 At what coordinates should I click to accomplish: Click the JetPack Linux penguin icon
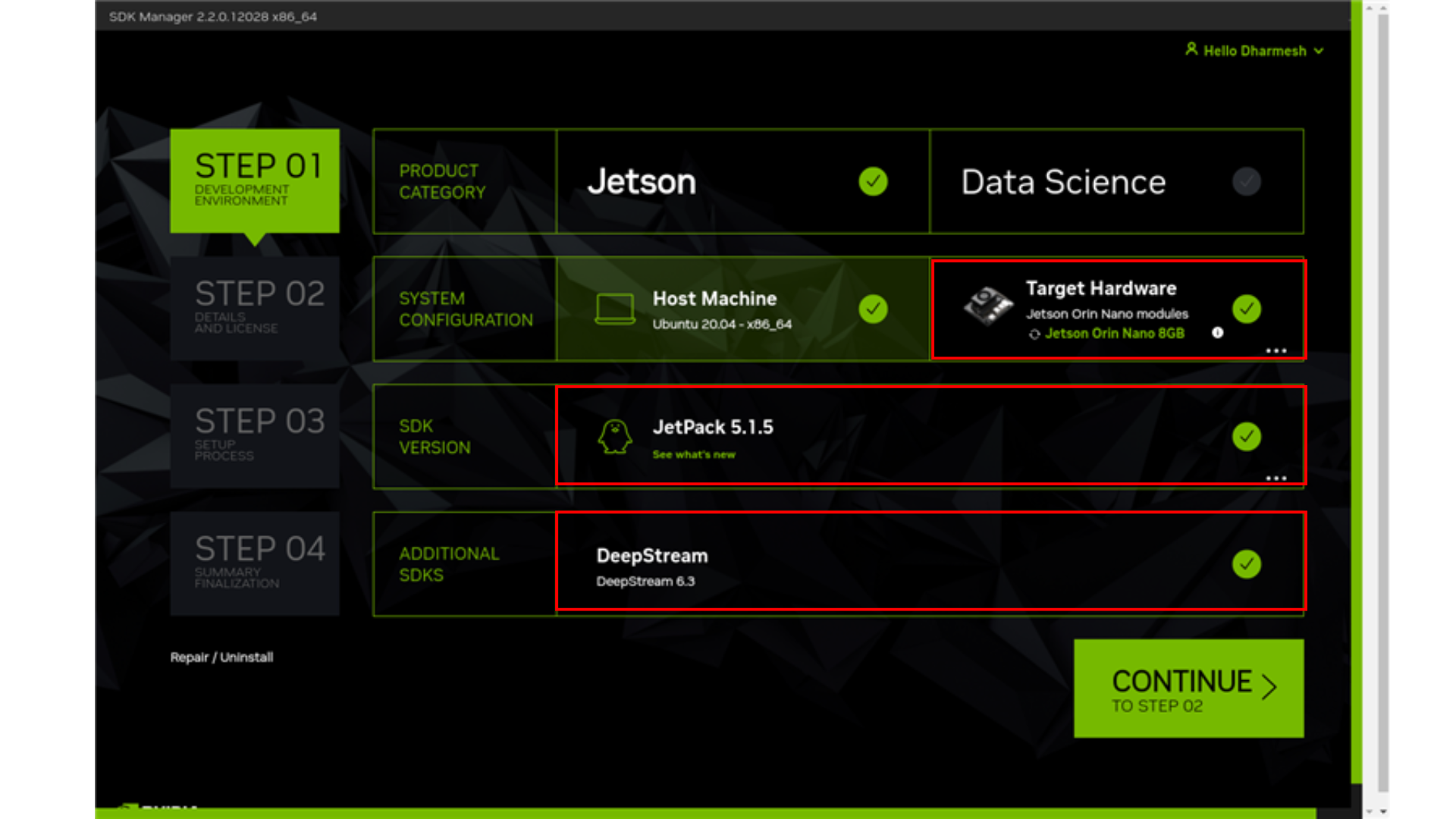[615, 437]
